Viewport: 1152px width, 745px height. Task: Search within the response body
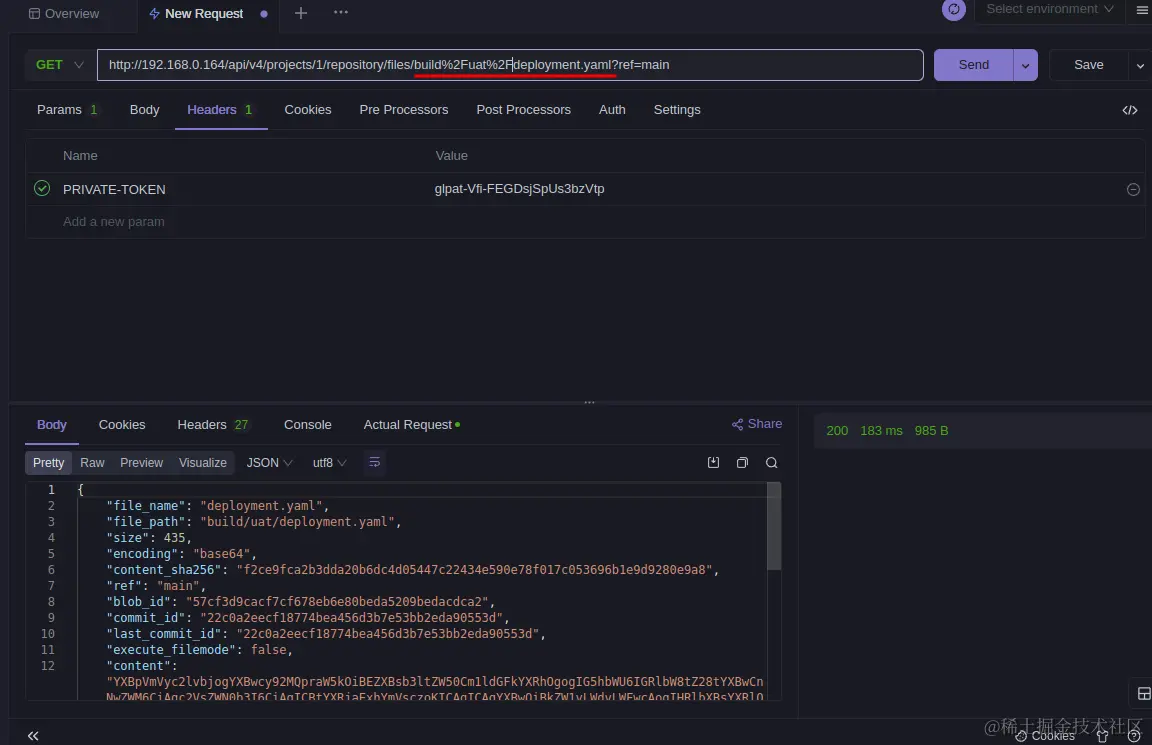click(x=771, y=462)
